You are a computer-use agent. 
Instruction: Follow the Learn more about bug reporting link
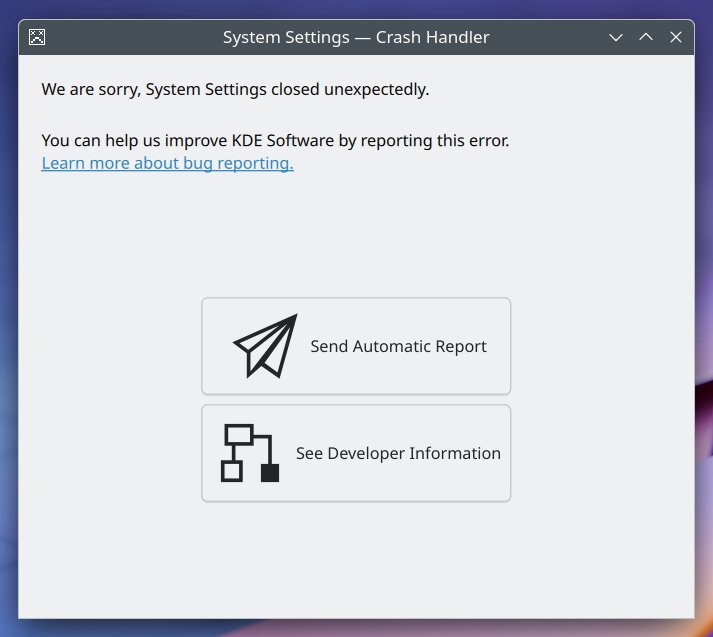(x=167, y=163)
